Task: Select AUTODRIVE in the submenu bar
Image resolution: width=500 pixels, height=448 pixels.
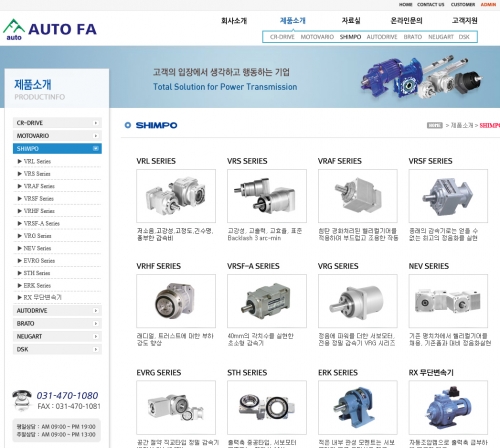Action: click(382, 37)
